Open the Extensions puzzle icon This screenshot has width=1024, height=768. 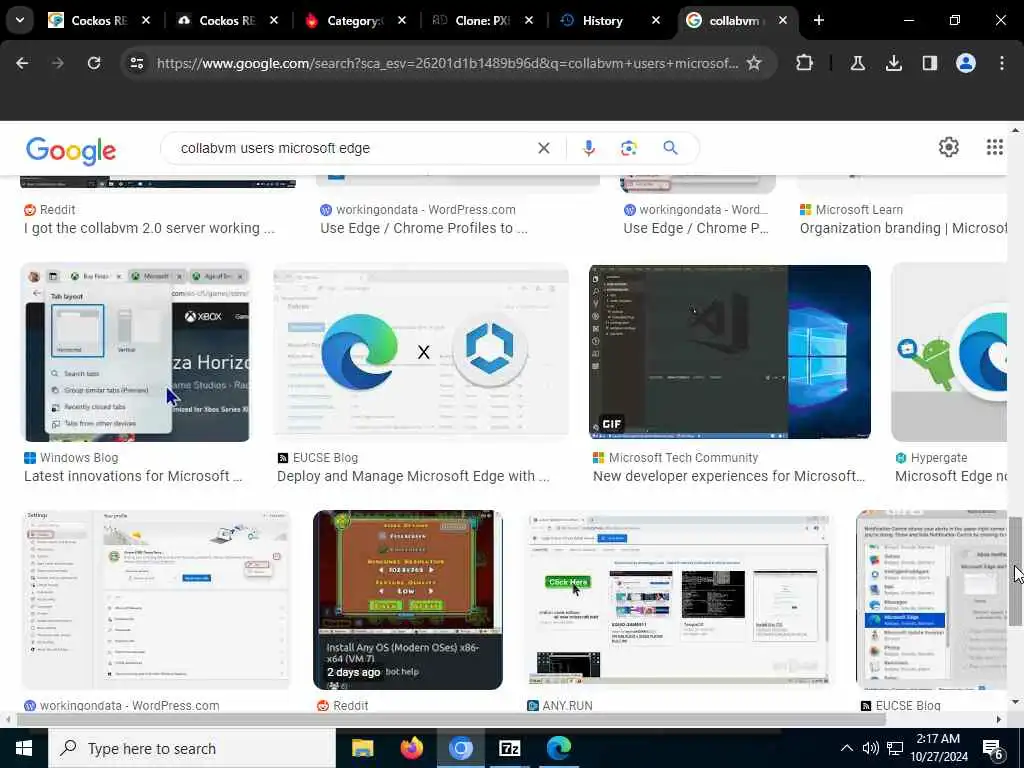click(805, 63)
